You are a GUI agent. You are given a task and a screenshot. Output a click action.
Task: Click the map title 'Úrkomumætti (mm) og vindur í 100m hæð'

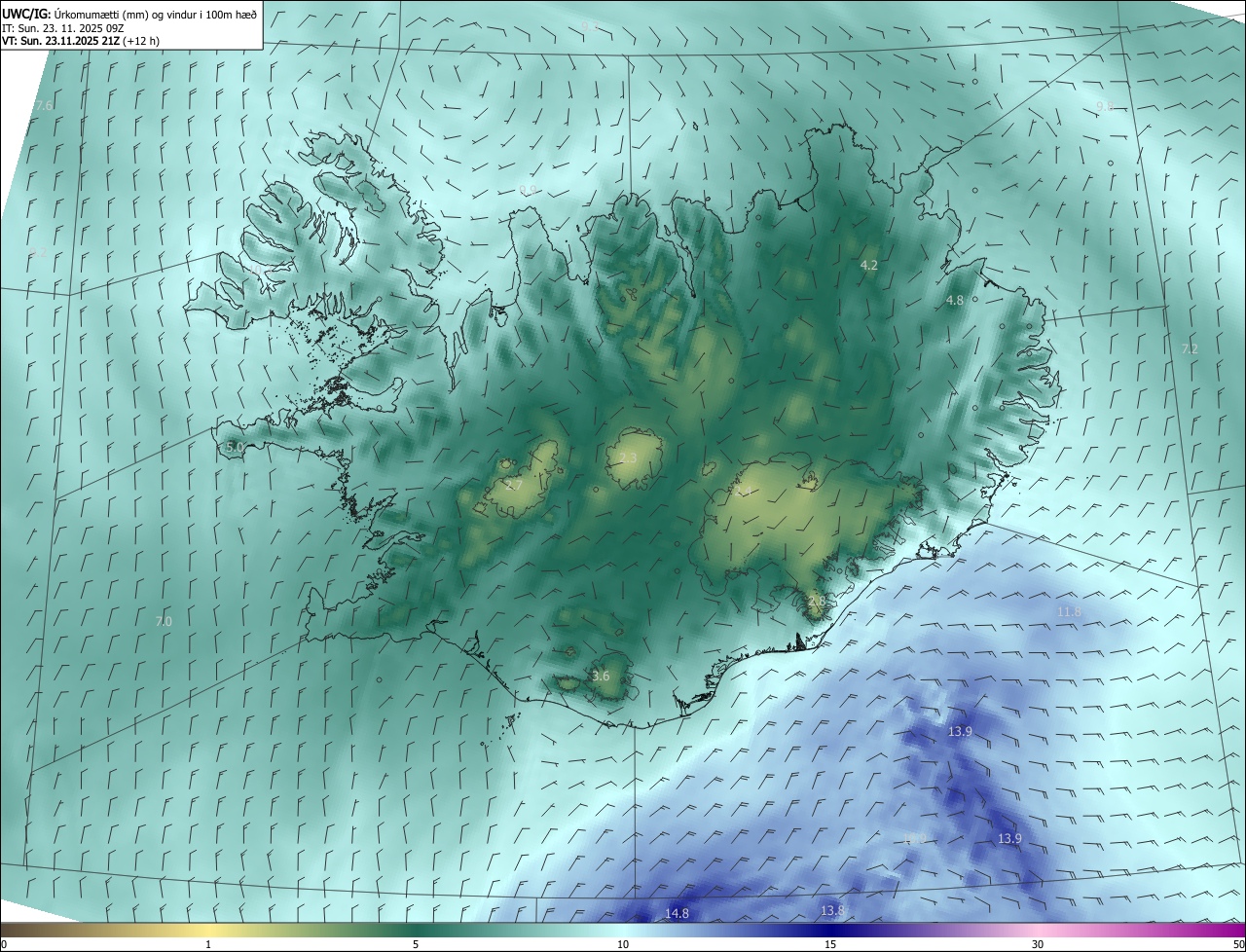[x=156, y=14]
